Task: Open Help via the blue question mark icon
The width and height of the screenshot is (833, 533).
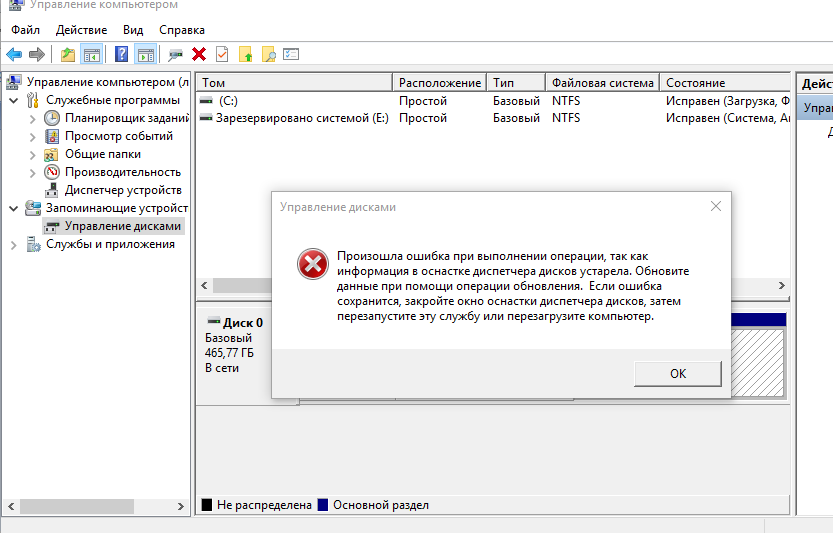Action: [x=122, y=54]
